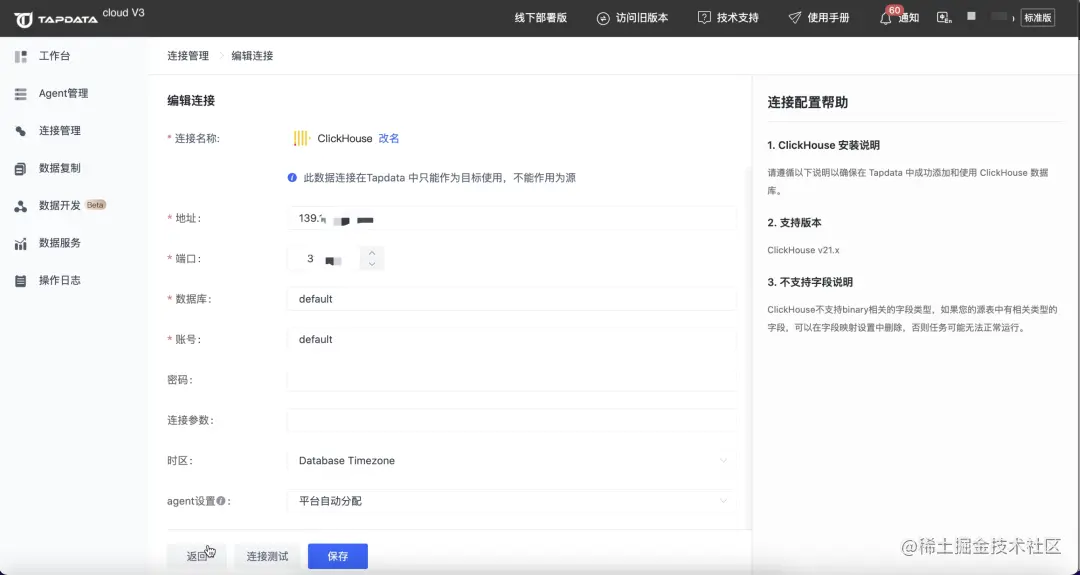Decrease the port number

point(372,264)
